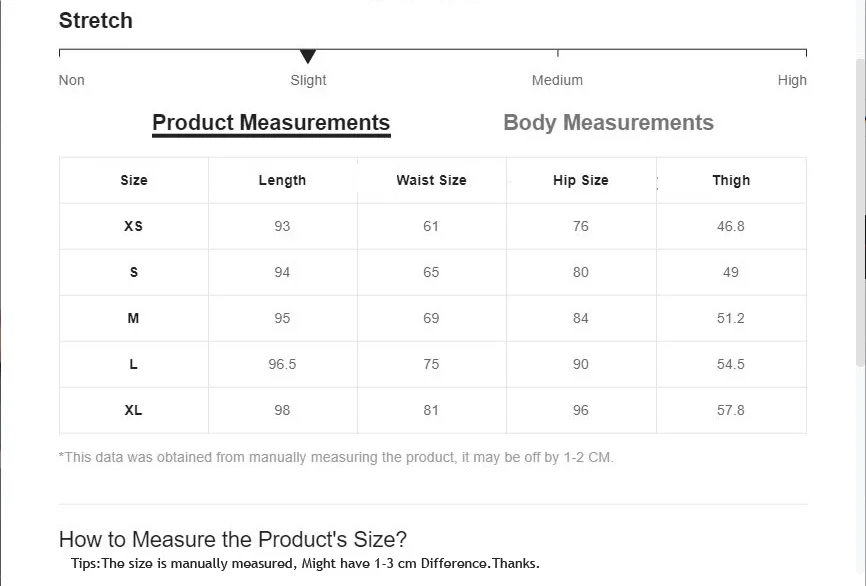Click the L size length value 96.5
The image size is (866, 586).
pyautogui.click(x=282, y=364)
